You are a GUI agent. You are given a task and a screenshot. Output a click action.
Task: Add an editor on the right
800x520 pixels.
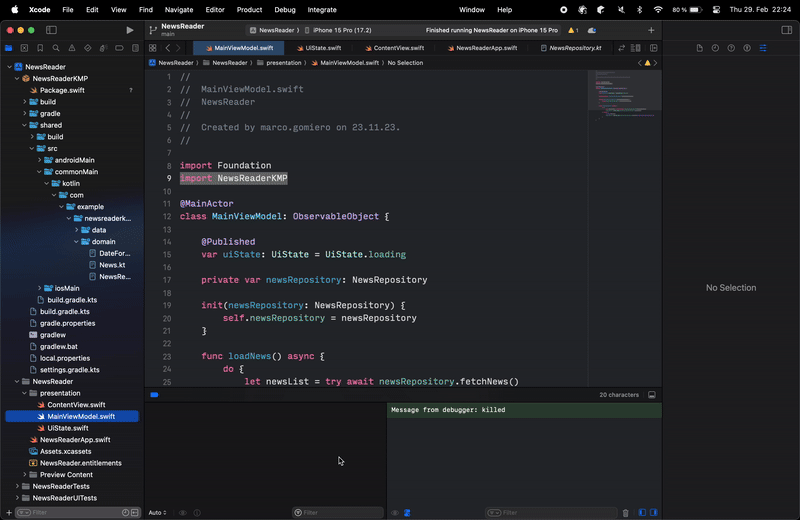tap(654, 48)
